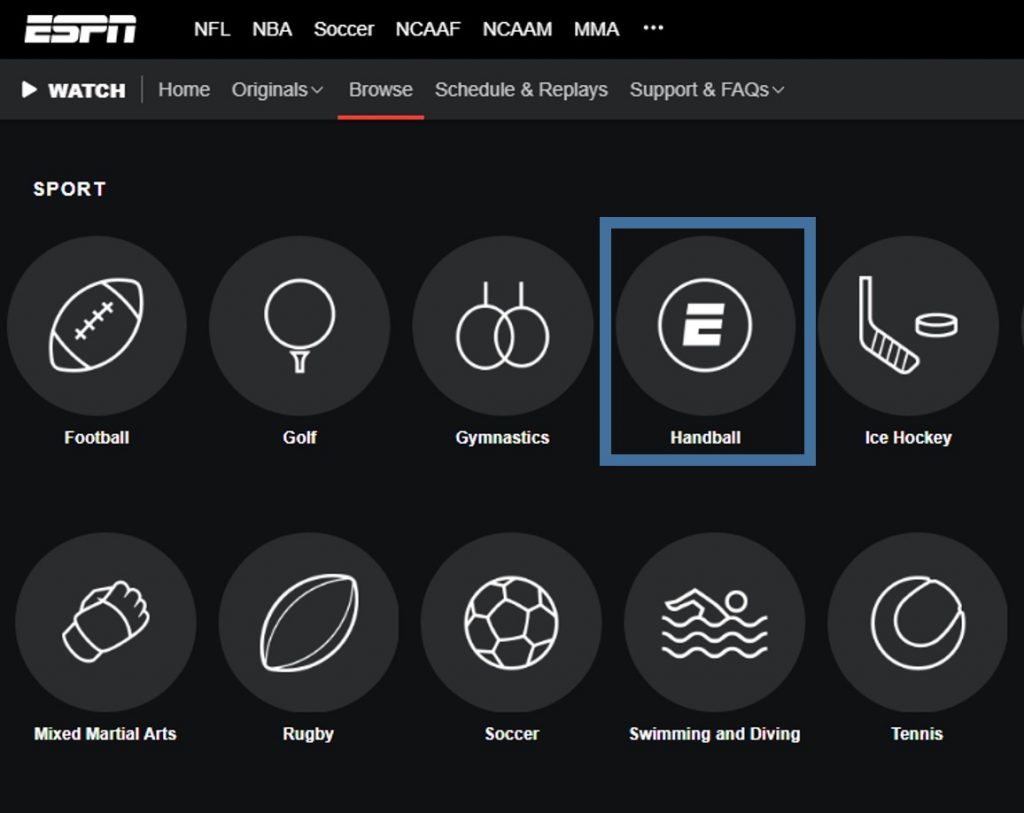This screenshot has height=813, width=1024.
Task: Click the Rugby text label
Action: click(308, 734)
